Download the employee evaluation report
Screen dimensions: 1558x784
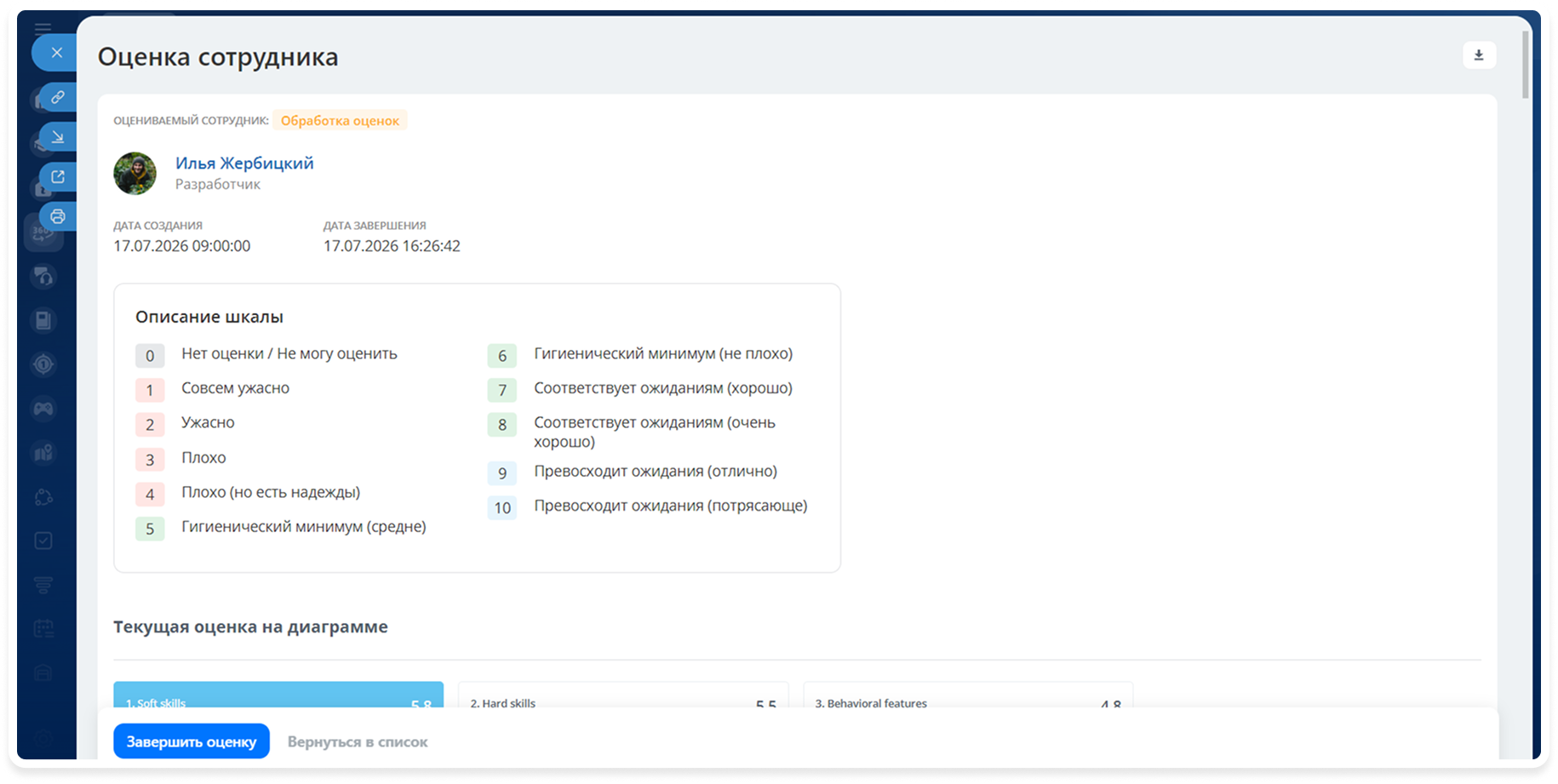click(1479, 55)
